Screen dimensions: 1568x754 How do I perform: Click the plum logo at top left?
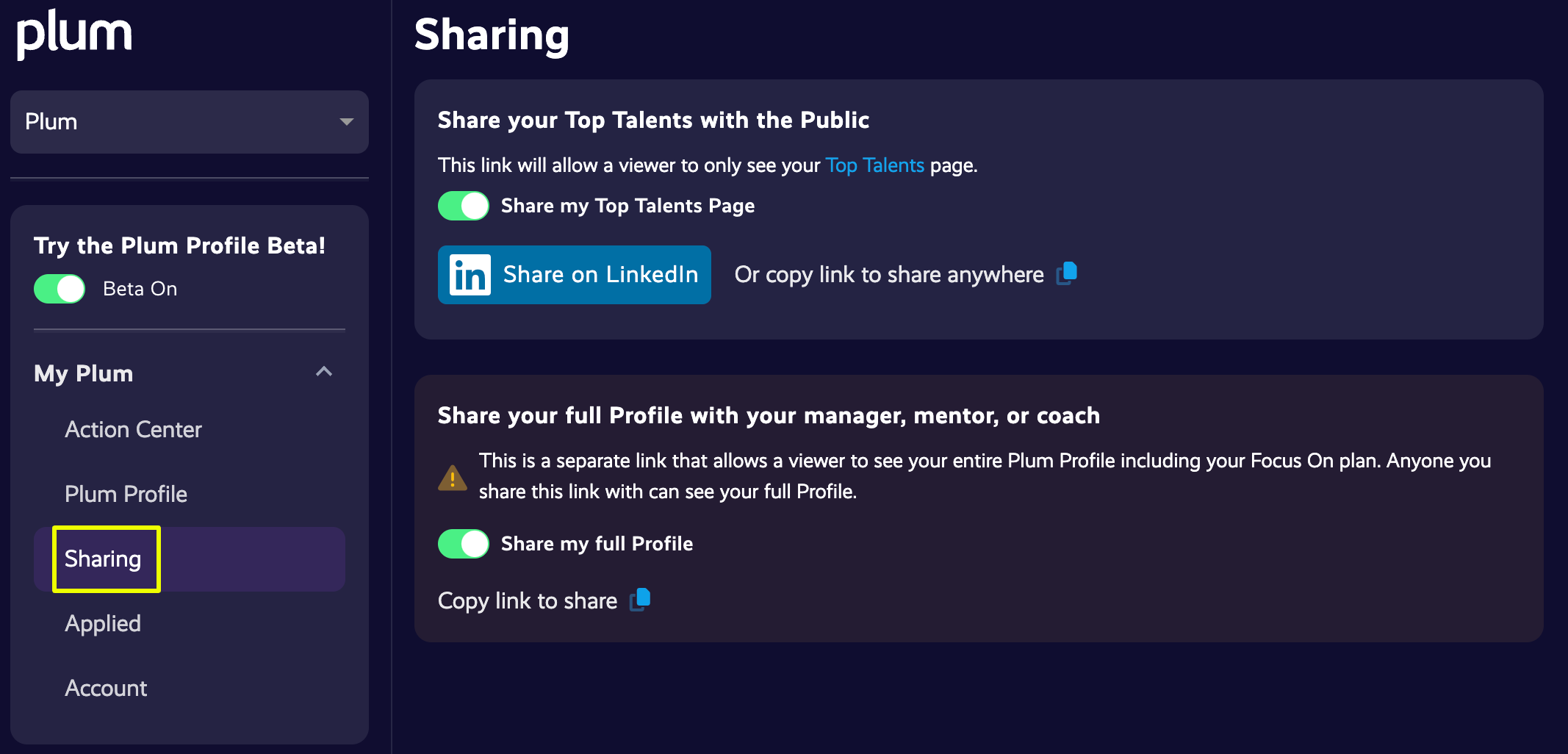[x=74, y=32]
